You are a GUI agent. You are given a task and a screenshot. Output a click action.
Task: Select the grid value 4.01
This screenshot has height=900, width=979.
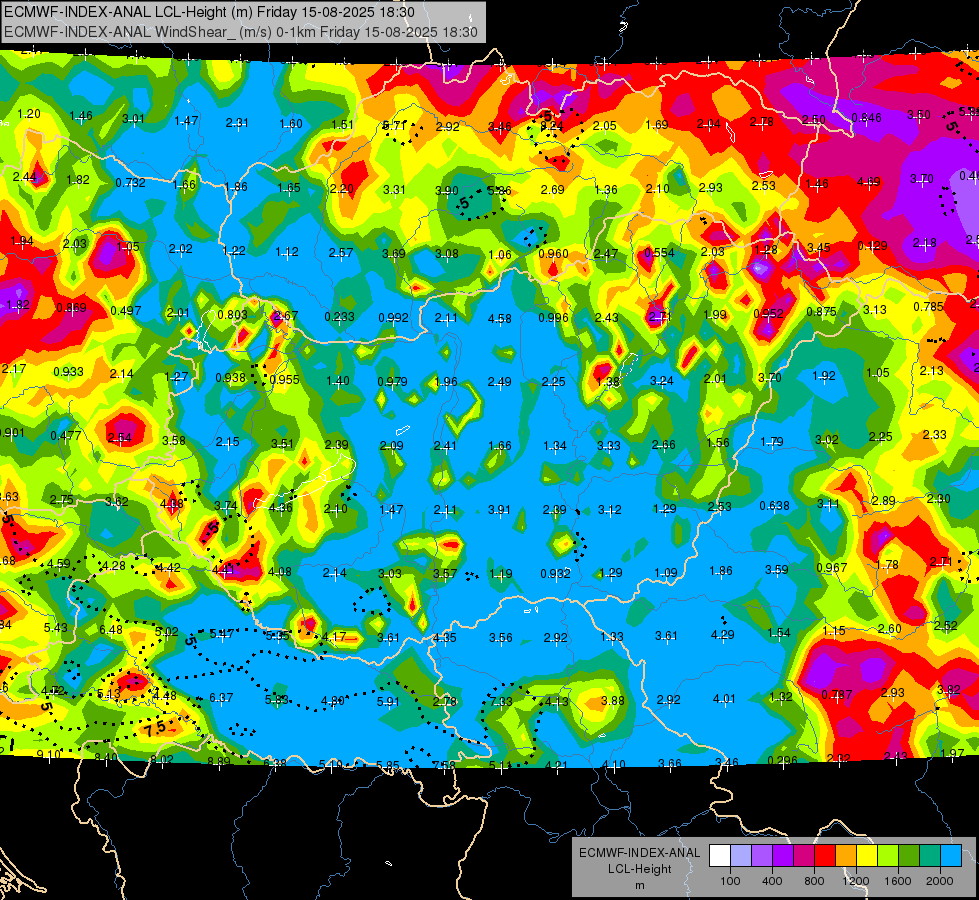click(x=724, y=698)
